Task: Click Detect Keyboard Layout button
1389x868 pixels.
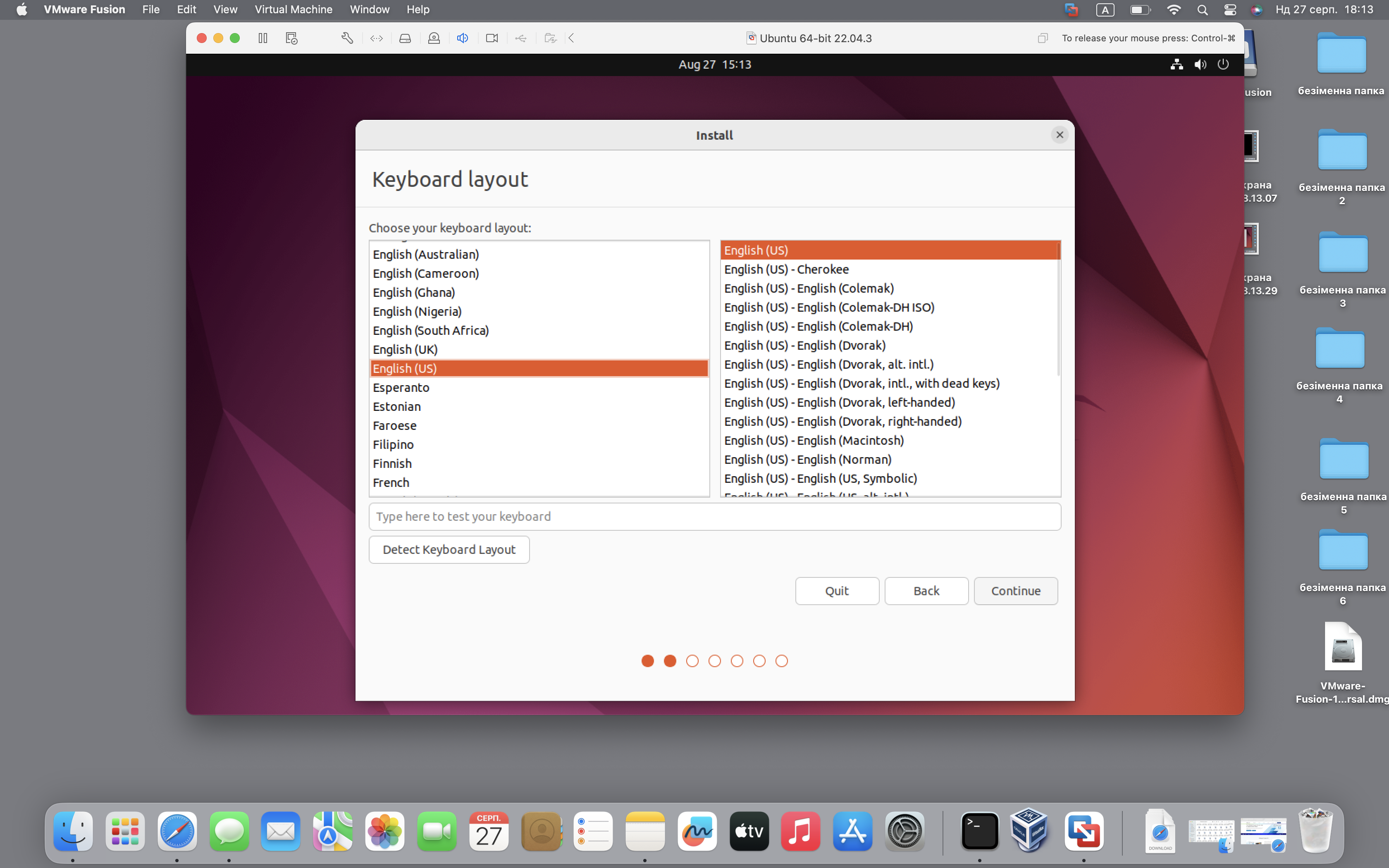Action: coord(449,549)
